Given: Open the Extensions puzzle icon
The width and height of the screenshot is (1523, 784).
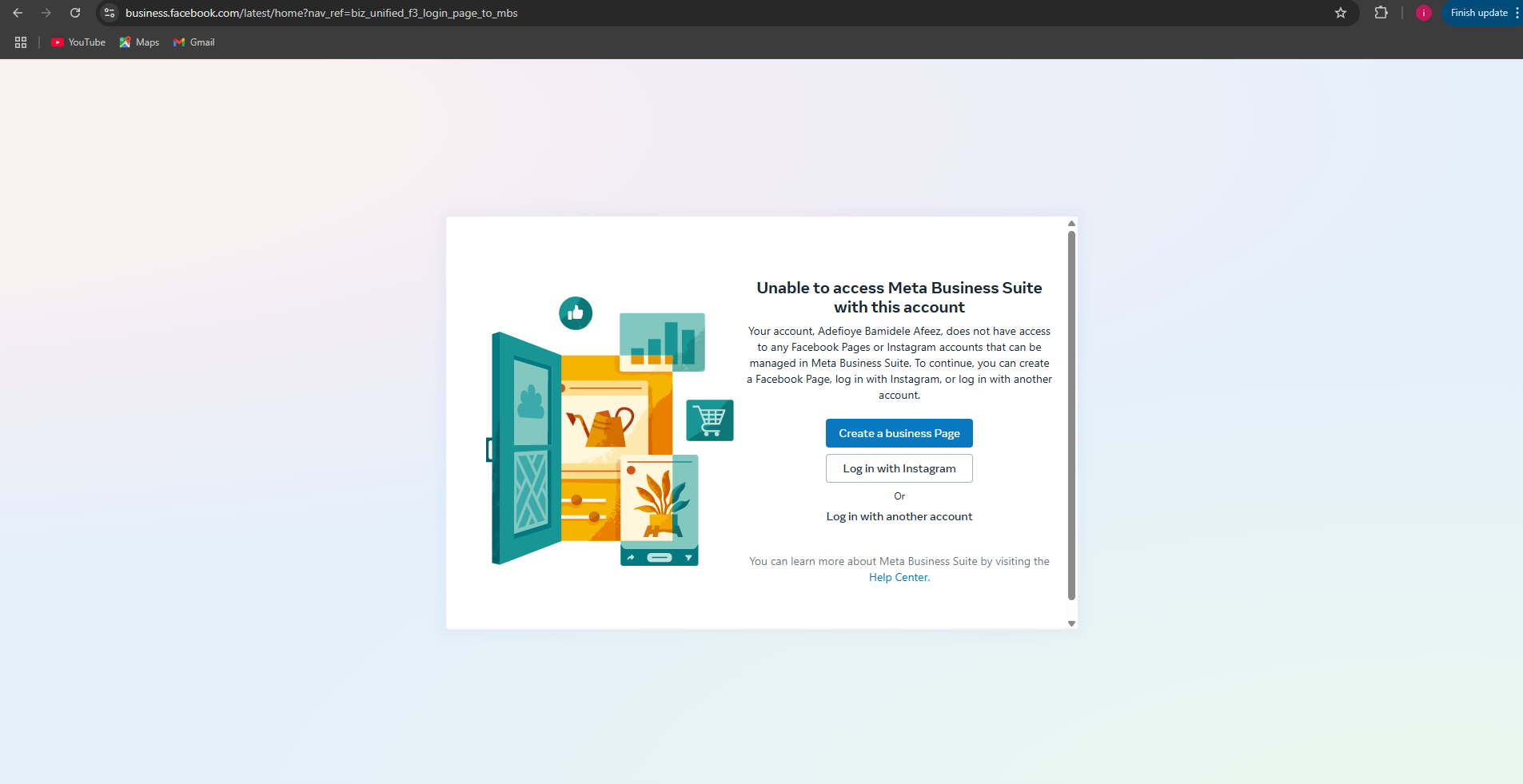Looking at the screenshot, I should pos(1381,13).
